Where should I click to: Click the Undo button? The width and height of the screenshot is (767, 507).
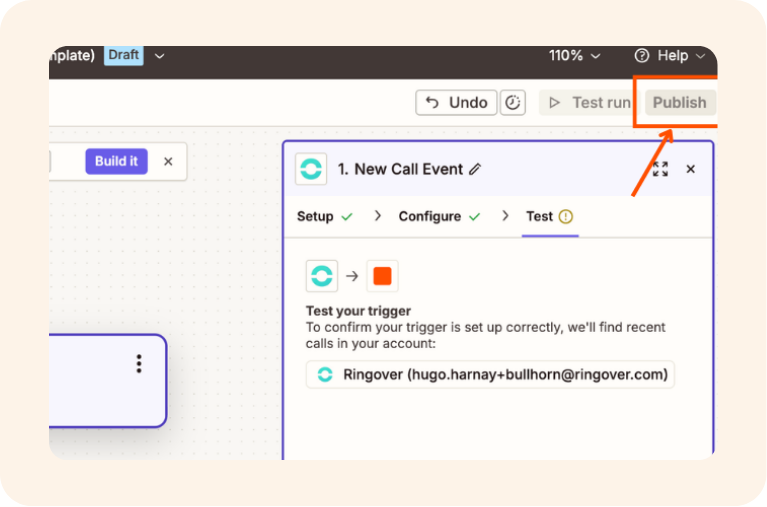pos(457,102)
